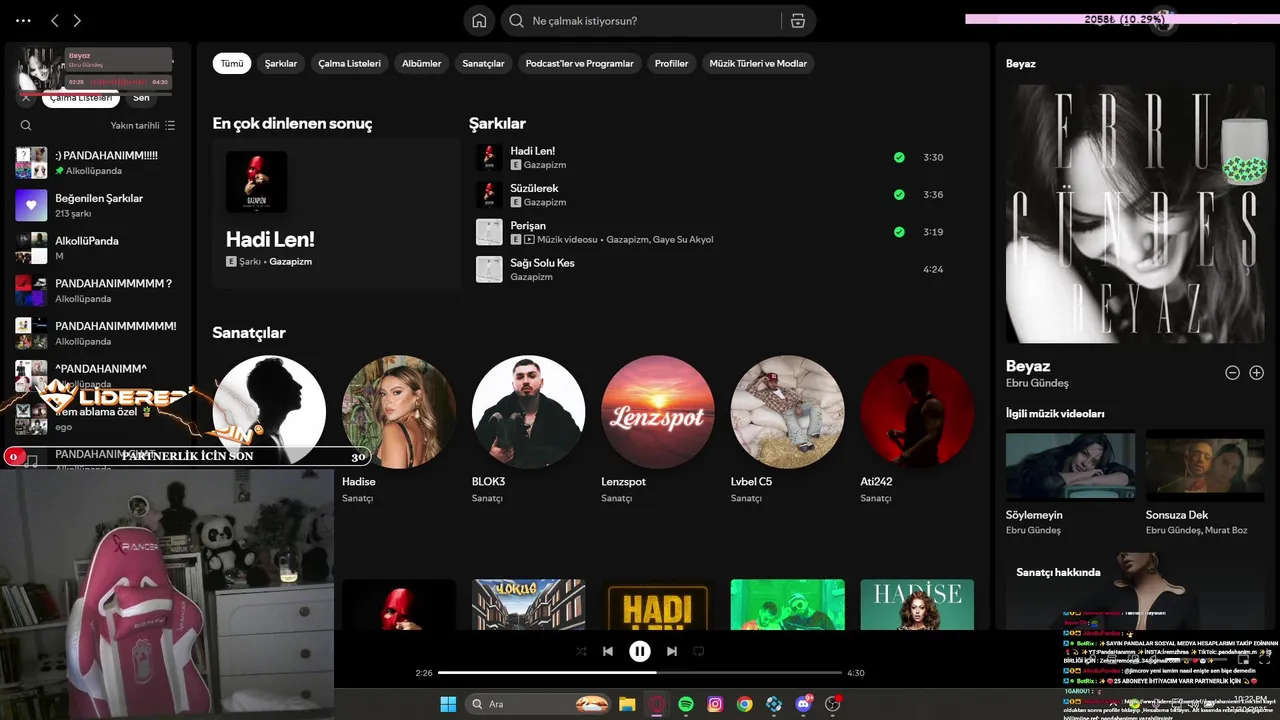The image size is (1280, 720).
Task: Open the three-dots app menu
Action: (23, 21)
